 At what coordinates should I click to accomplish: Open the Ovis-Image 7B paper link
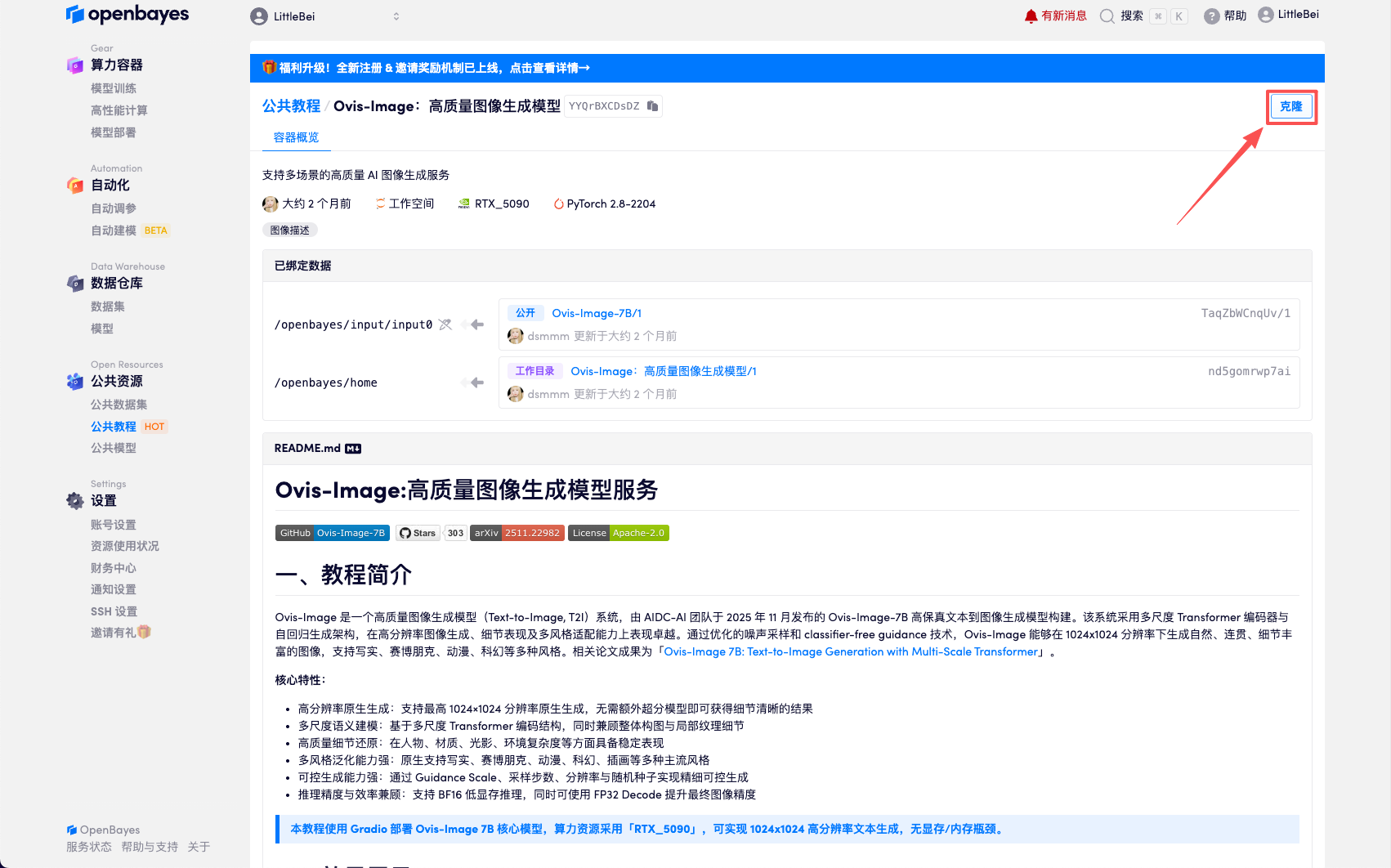pos(851,651)
